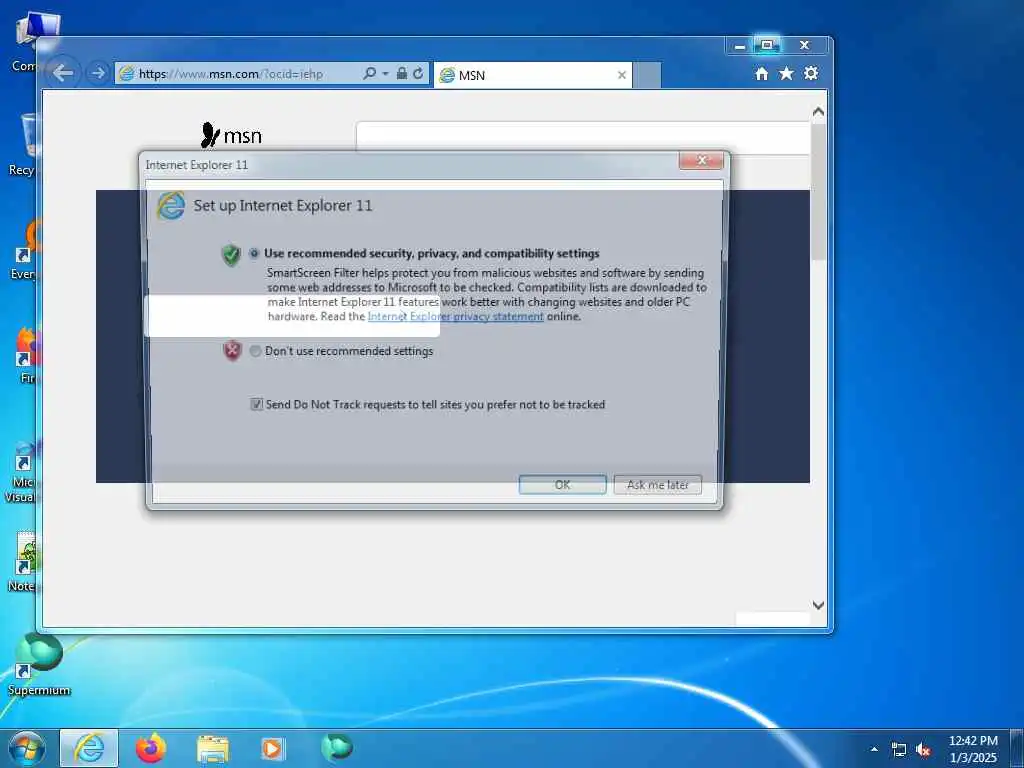This screenshot has width=1024, height=768.
Task: Click the msn butterfly logo
Action: pos(231,135)
